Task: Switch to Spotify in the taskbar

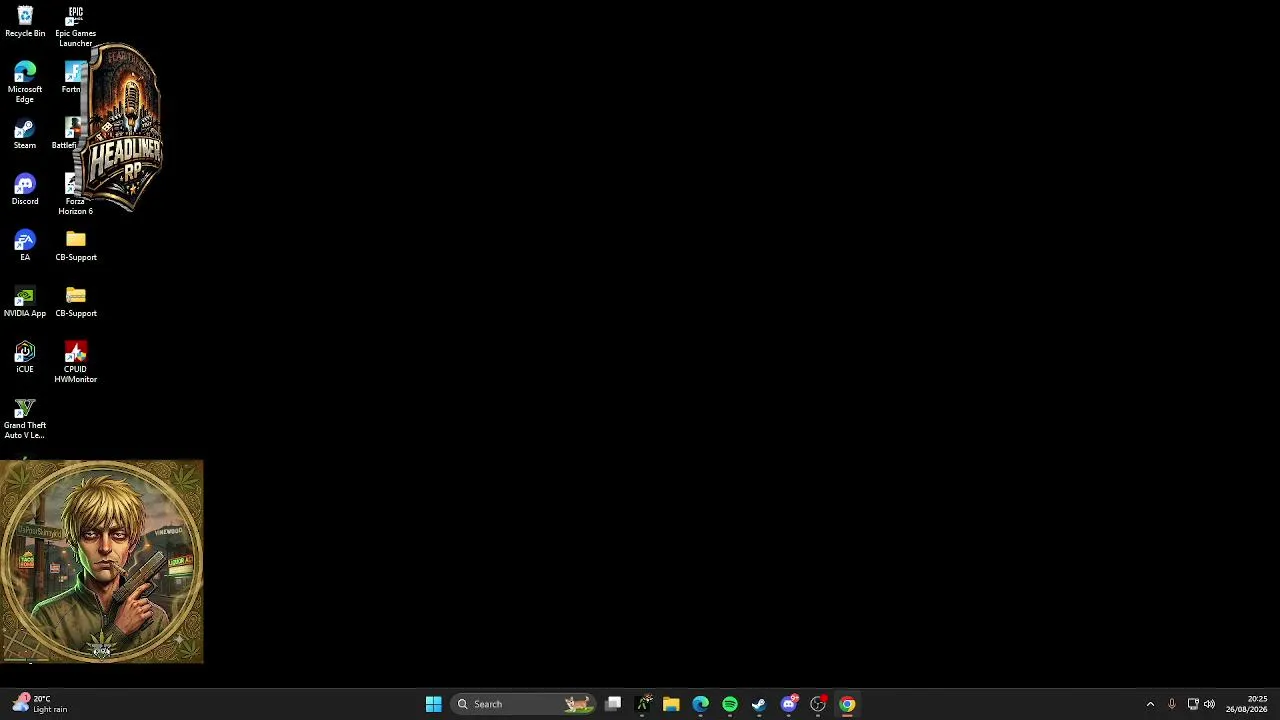Action: pyautogui.click(x=730, y=704)
